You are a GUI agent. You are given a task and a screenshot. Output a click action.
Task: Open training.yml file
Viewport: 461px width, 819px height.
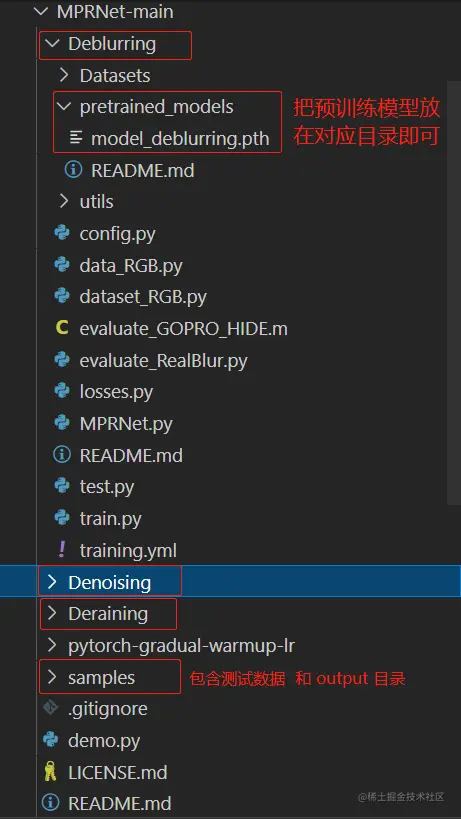point(128,551)
